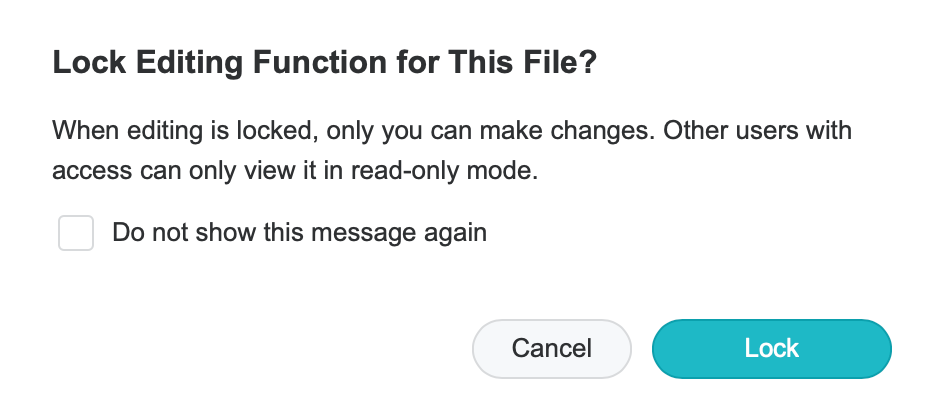Suppress future lock messages via the checkbox
This screenshot has width=946, height=414.
pos(76,234)
